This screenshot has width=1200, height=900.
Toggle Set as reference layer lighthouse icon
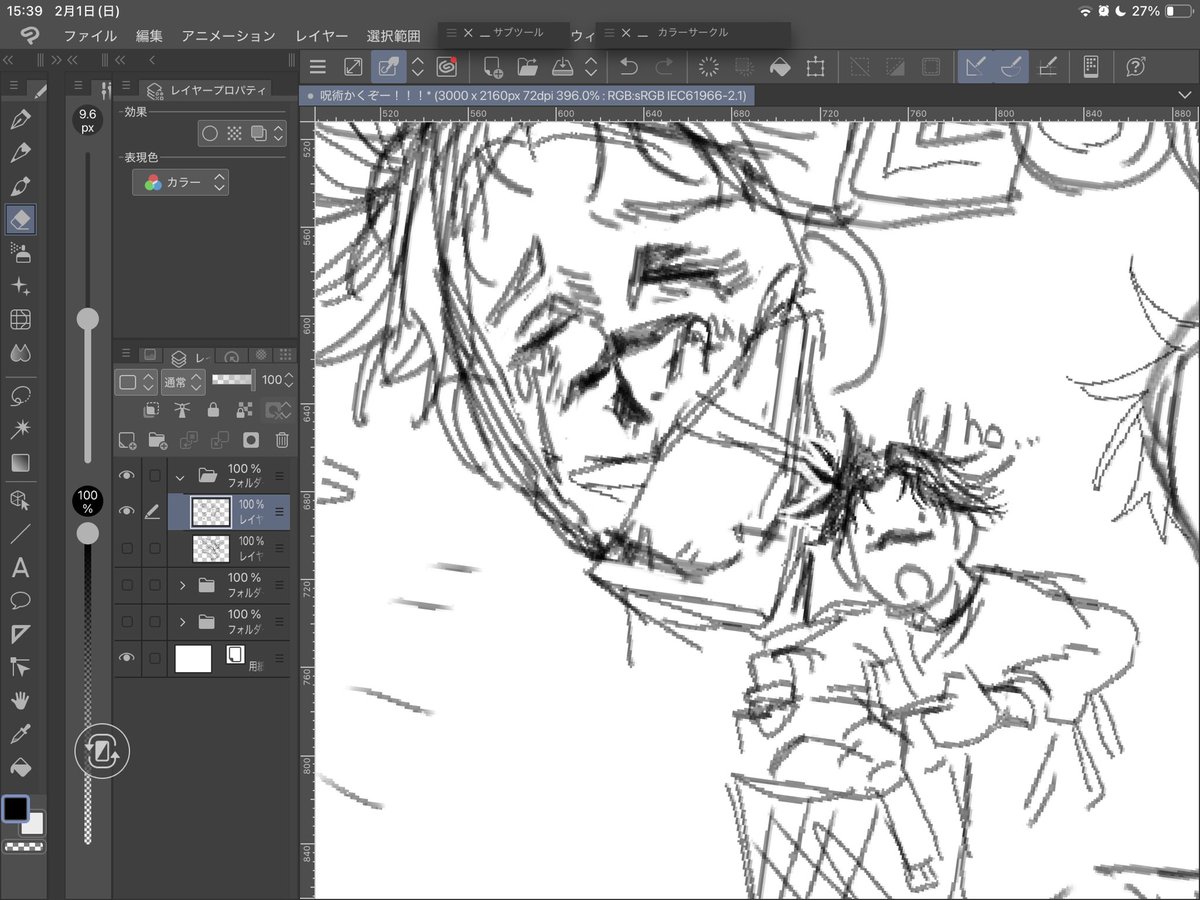tap(181, 410)
